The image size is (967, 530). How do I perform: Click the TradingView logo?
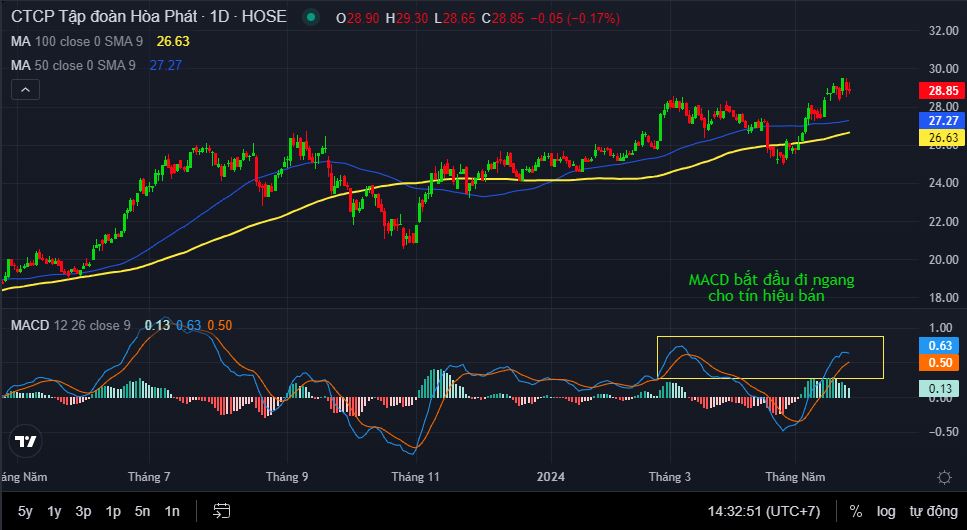pyautogui.click(x=26, y=441)
